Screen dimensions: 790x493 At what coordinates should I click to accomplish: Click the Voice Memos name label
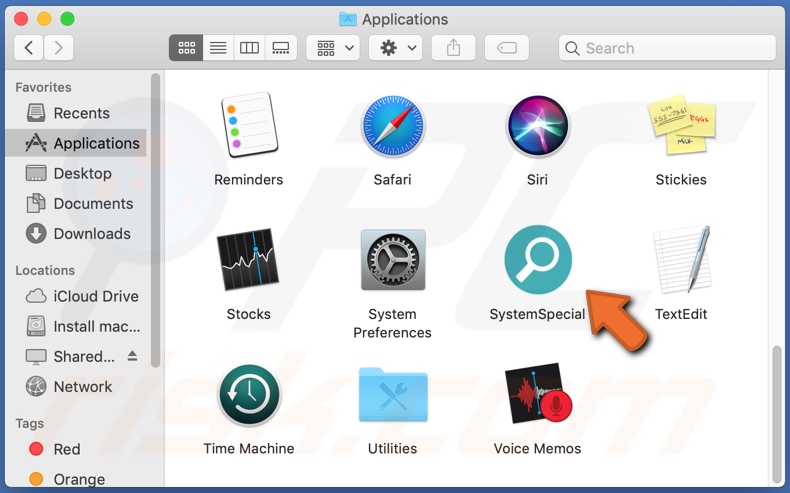tap(537, 449)
